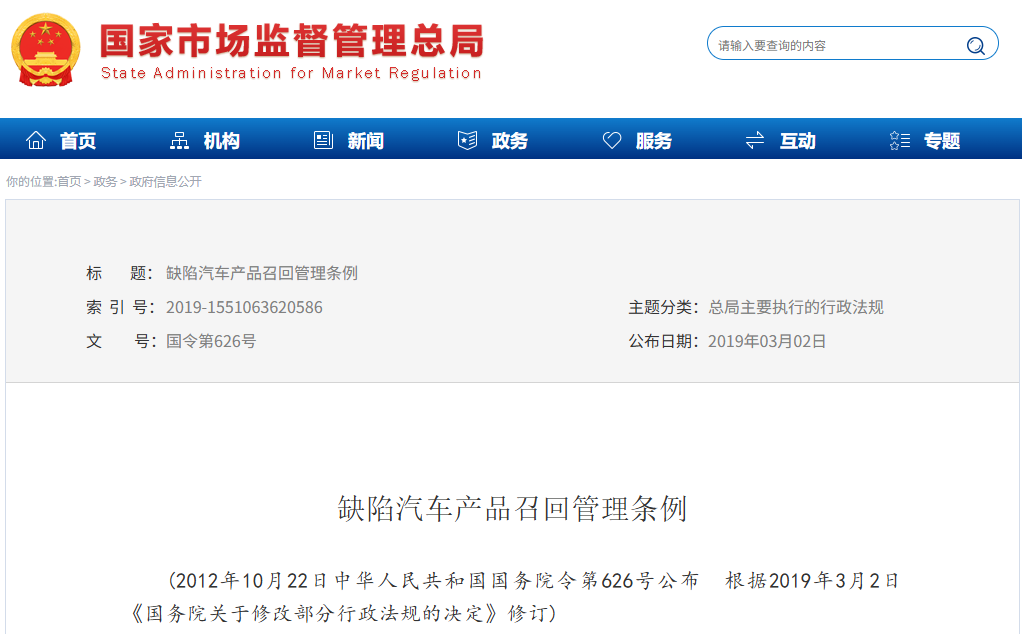The width and height of the screenshot is (1022, 634).
Task: Click the 首页 breadcrumb link
Action: click(x=69, y=182)
